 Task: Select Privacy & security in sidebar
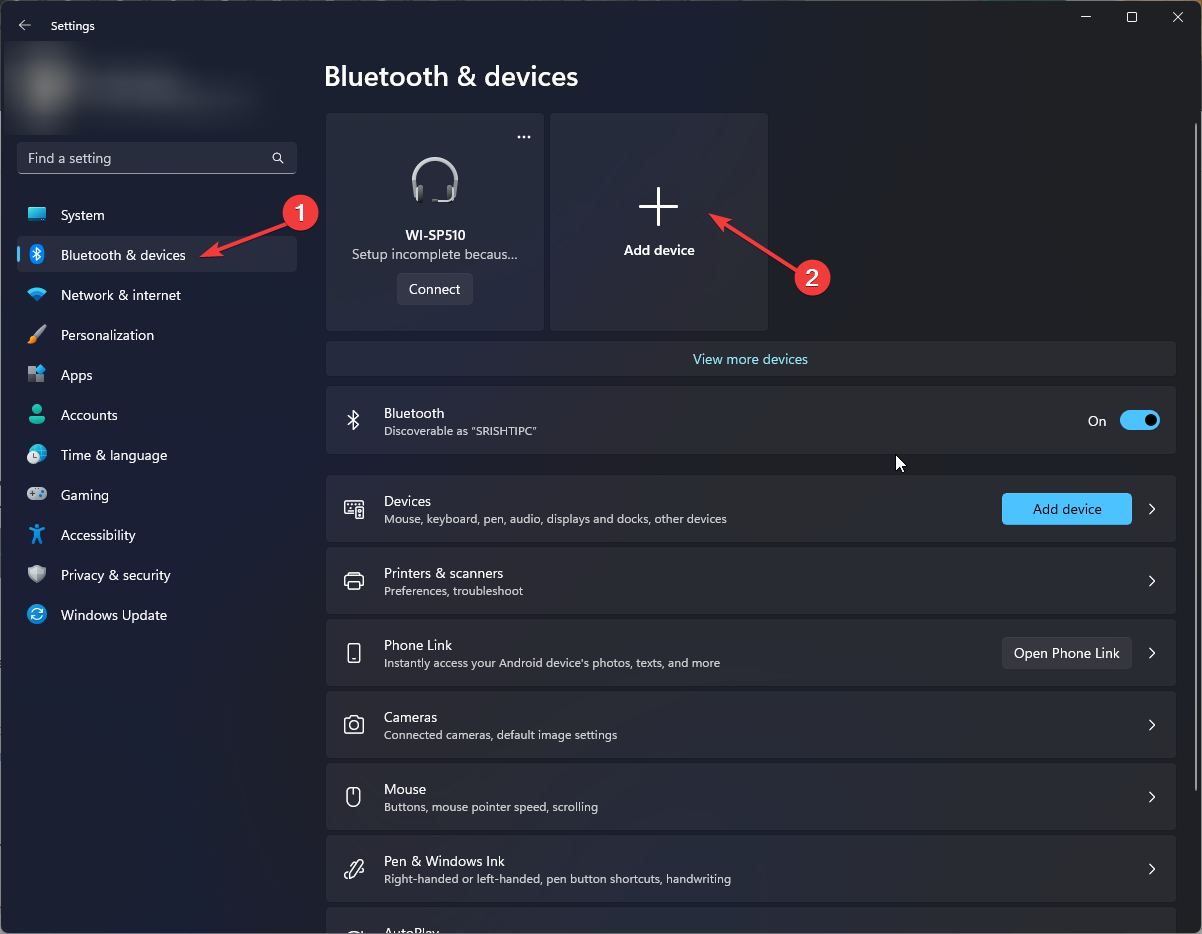tap(113, 575)
